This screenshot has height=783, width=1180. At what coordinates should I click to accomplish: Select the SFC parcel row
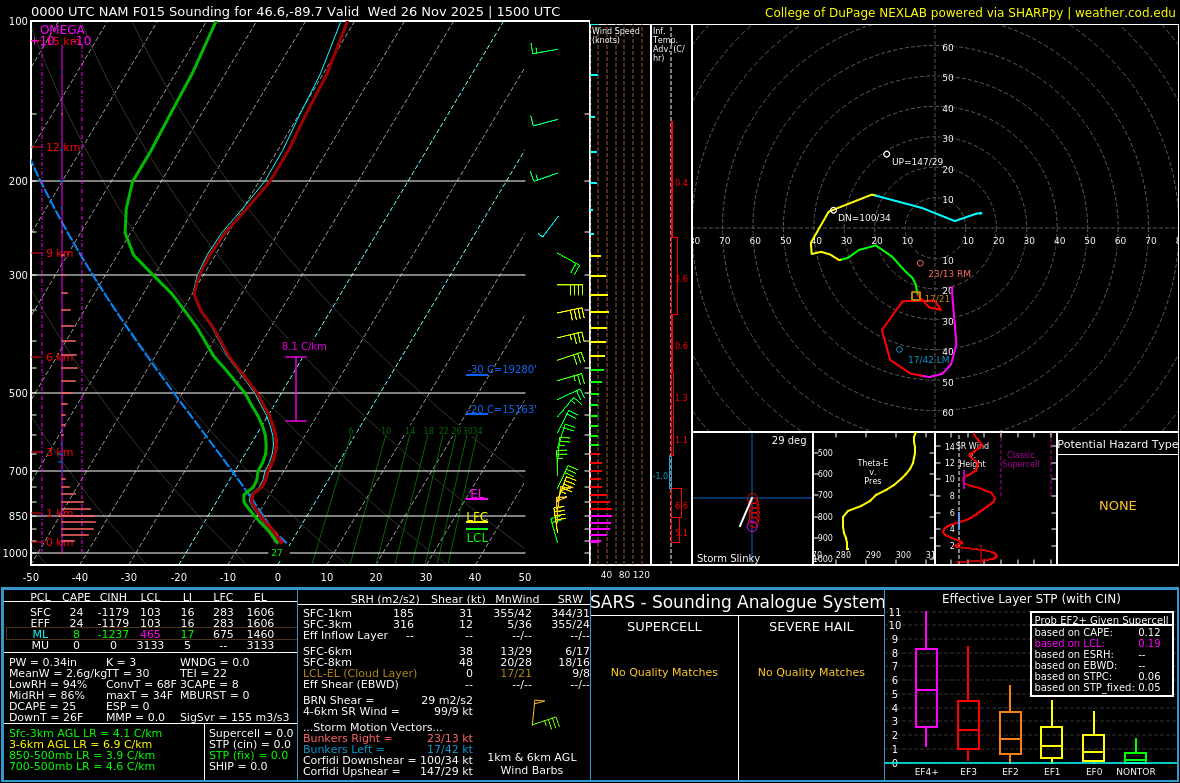[x=151, y=612]
